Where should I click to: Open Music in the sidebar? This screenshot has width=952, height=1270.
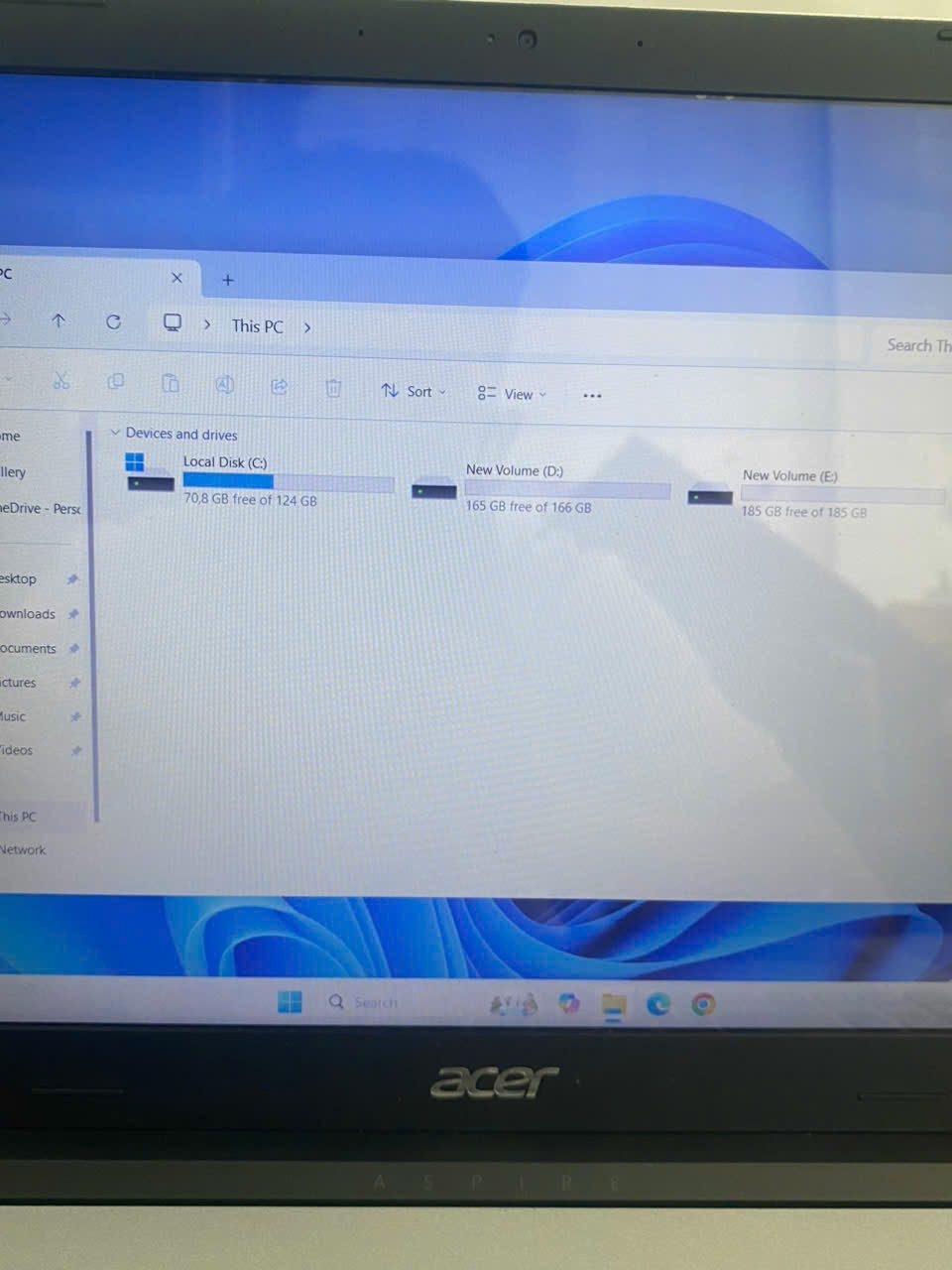(x=13, y=716)
